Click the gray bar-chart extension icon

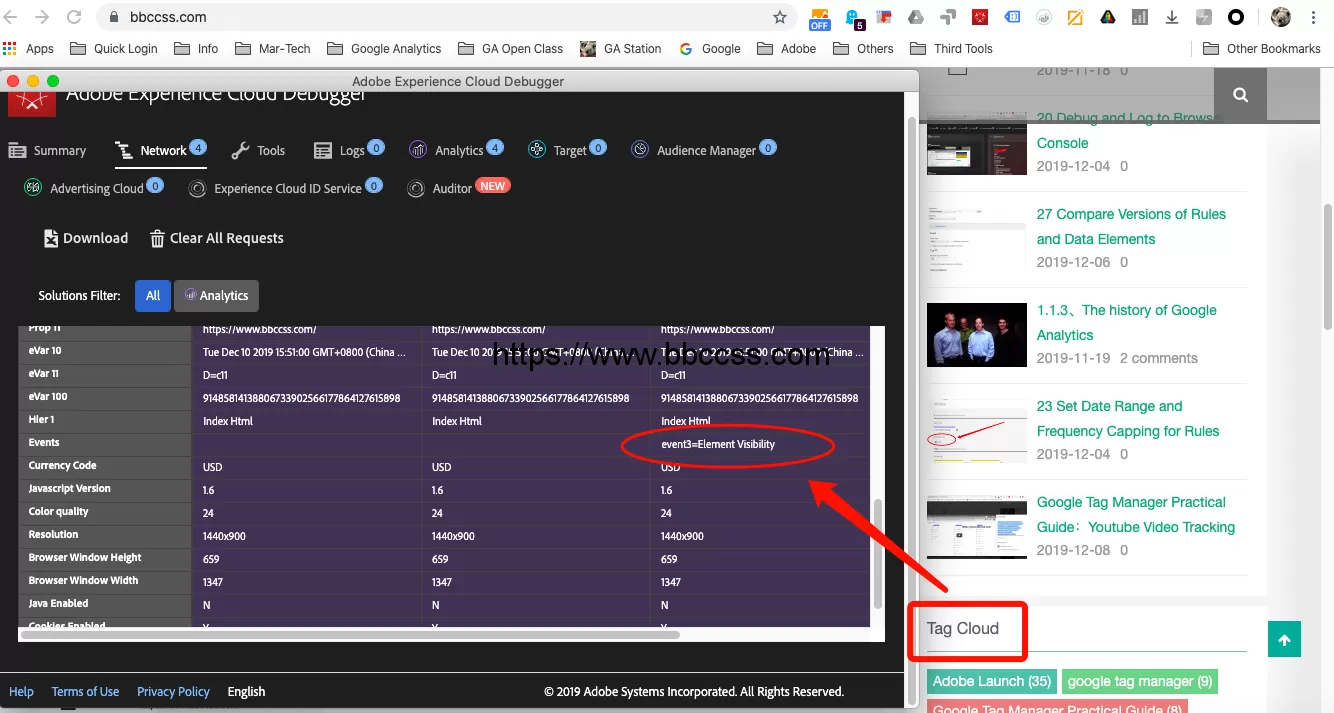point(1140,17)
